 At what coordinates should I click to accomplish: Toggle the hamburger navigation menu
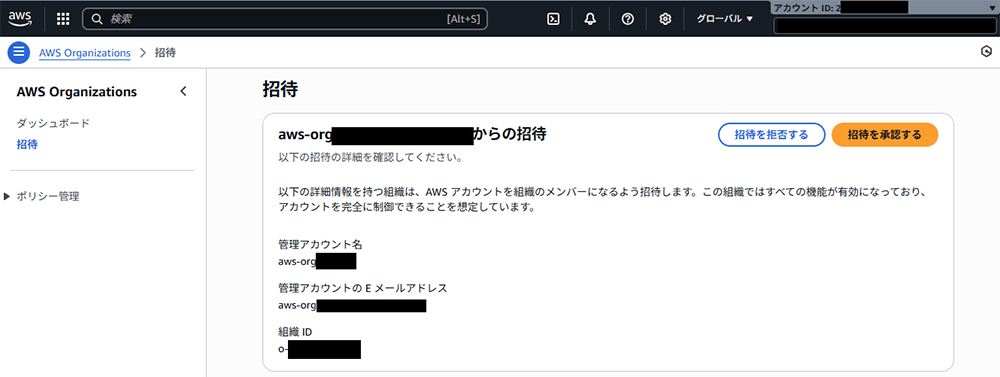tap(19, 53)
